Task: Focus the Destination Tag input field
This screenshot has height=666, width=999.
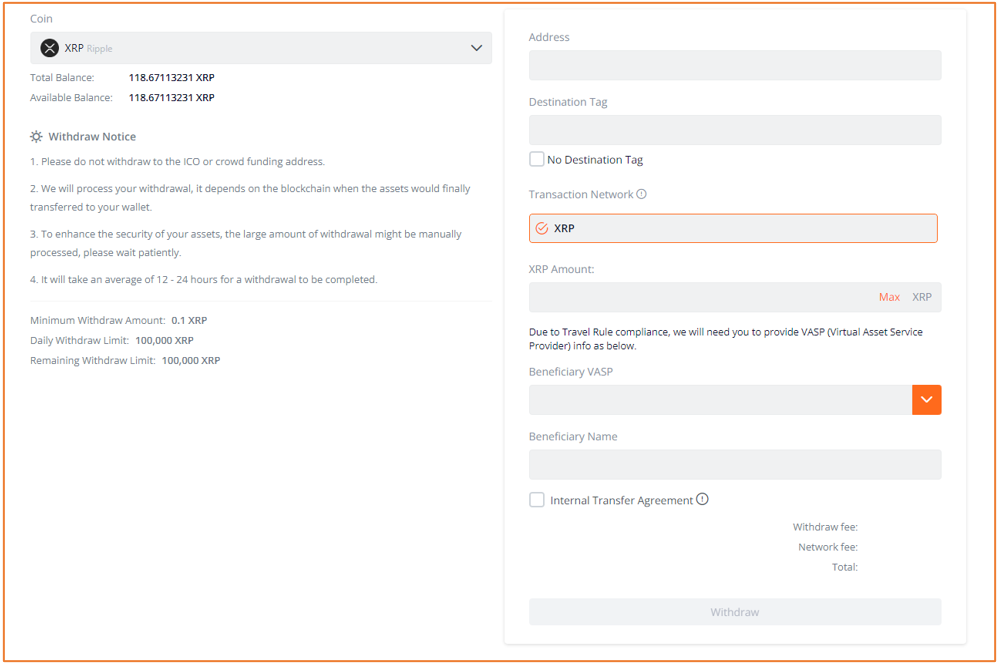Action: [735, 130]
